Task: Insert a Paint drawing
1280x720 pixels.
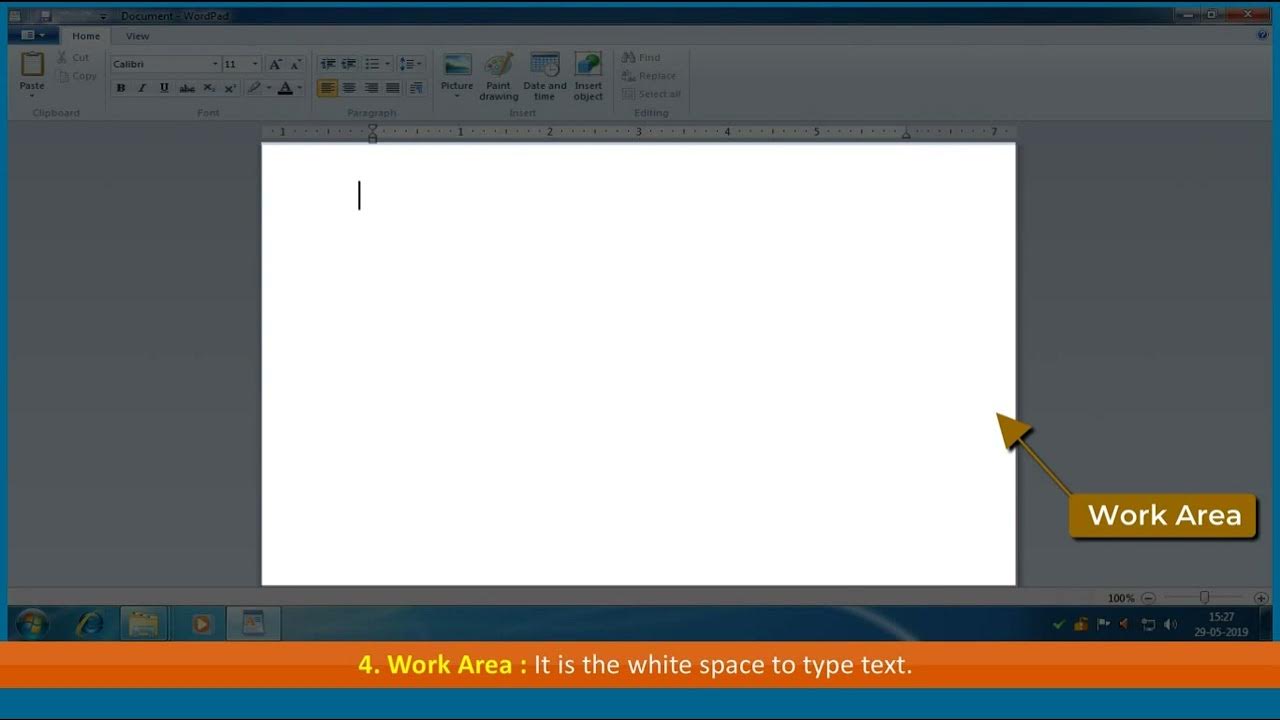Action: pos(498,76)
